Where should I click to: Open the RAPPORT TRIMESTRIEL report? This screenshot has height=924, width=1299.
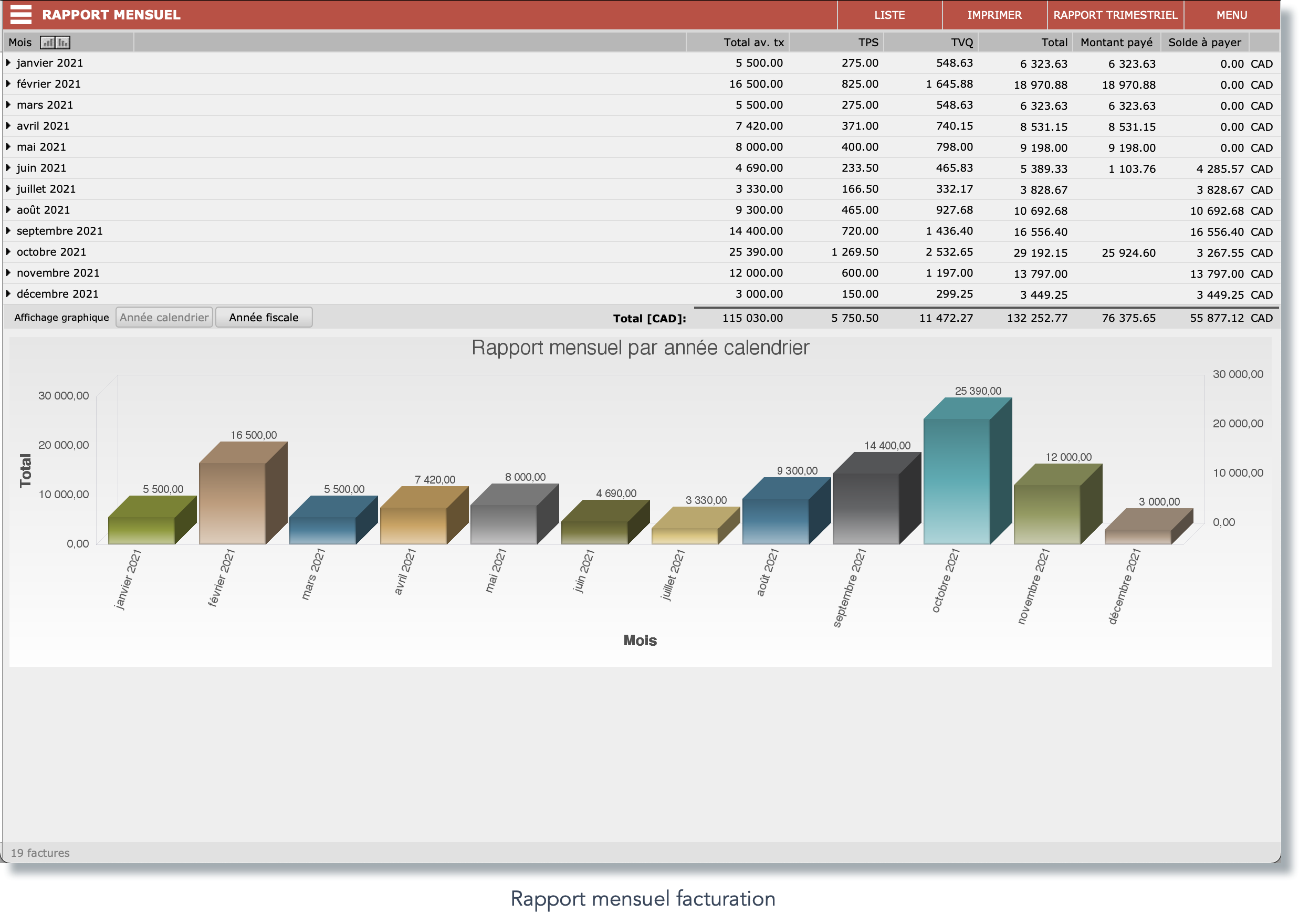pos(1115,15)
